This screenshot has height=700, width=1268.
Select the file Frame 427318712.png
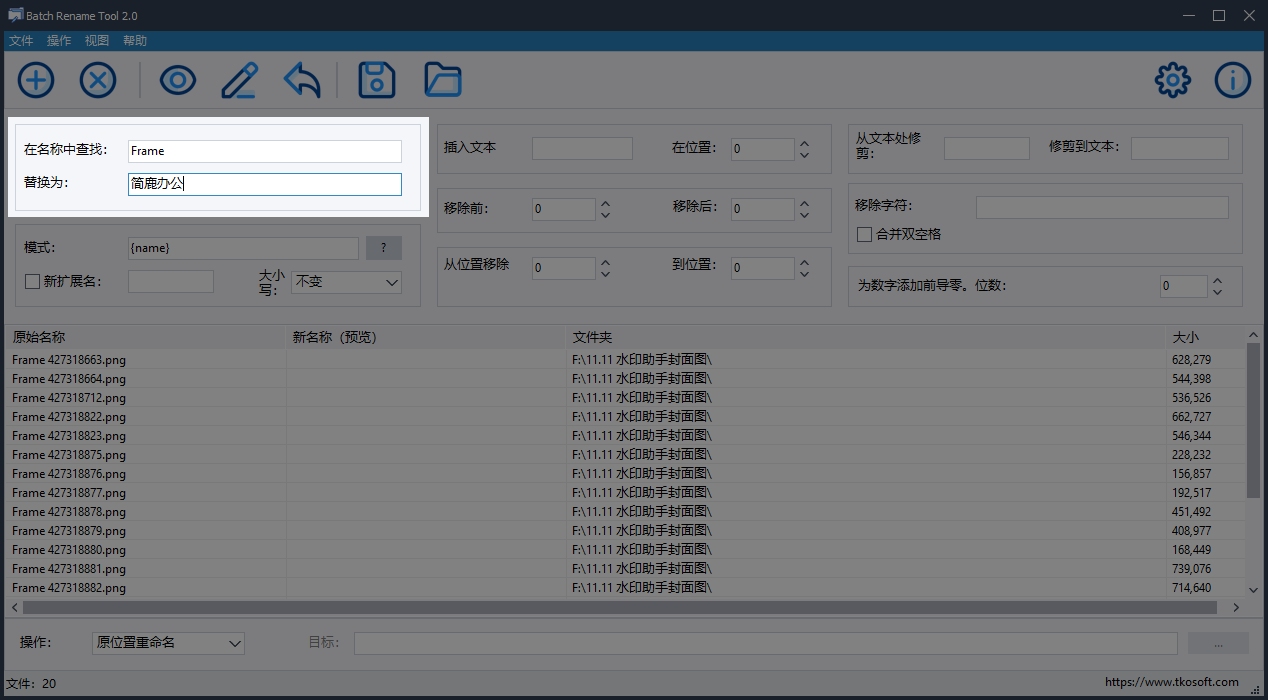(x=69, y=398)
